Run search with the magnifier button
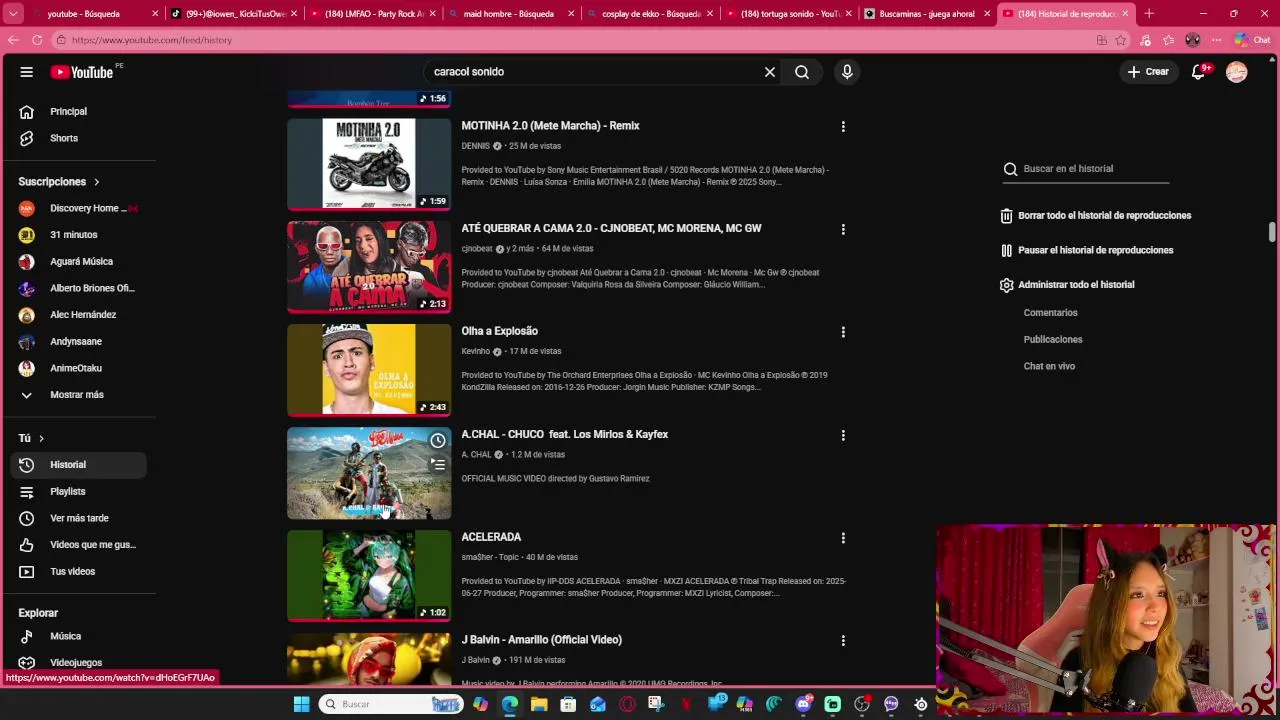This screenshot has height=720, width=1280. (802, 72)
